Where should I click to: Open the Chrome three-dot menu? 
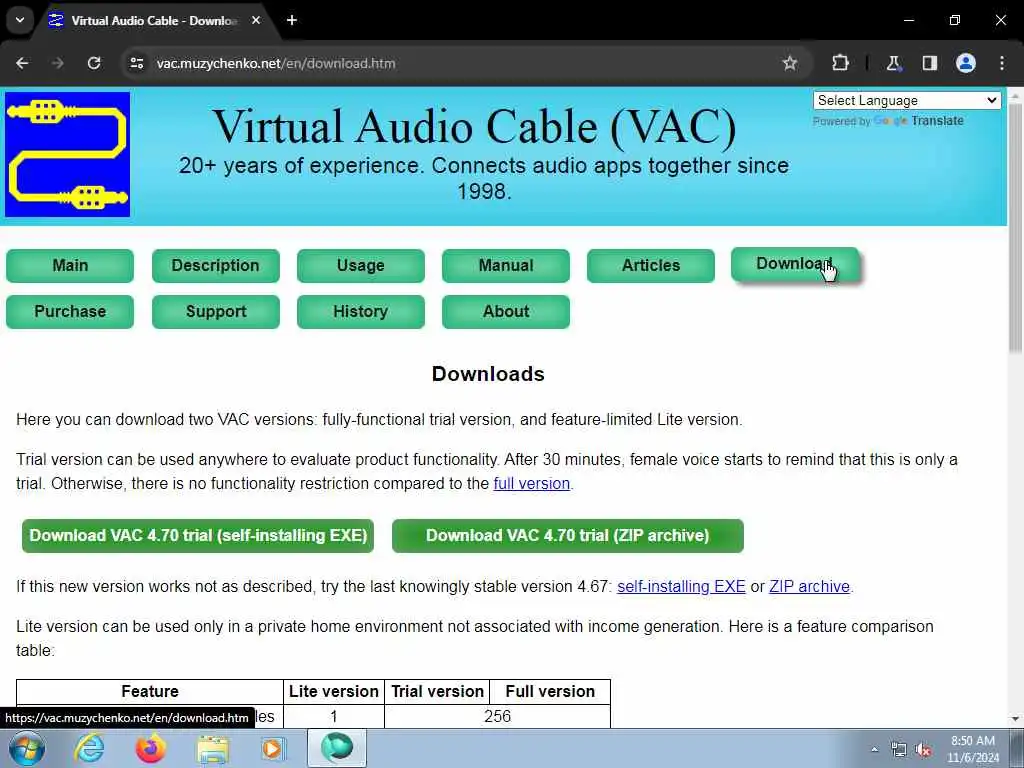[1002, 63]
